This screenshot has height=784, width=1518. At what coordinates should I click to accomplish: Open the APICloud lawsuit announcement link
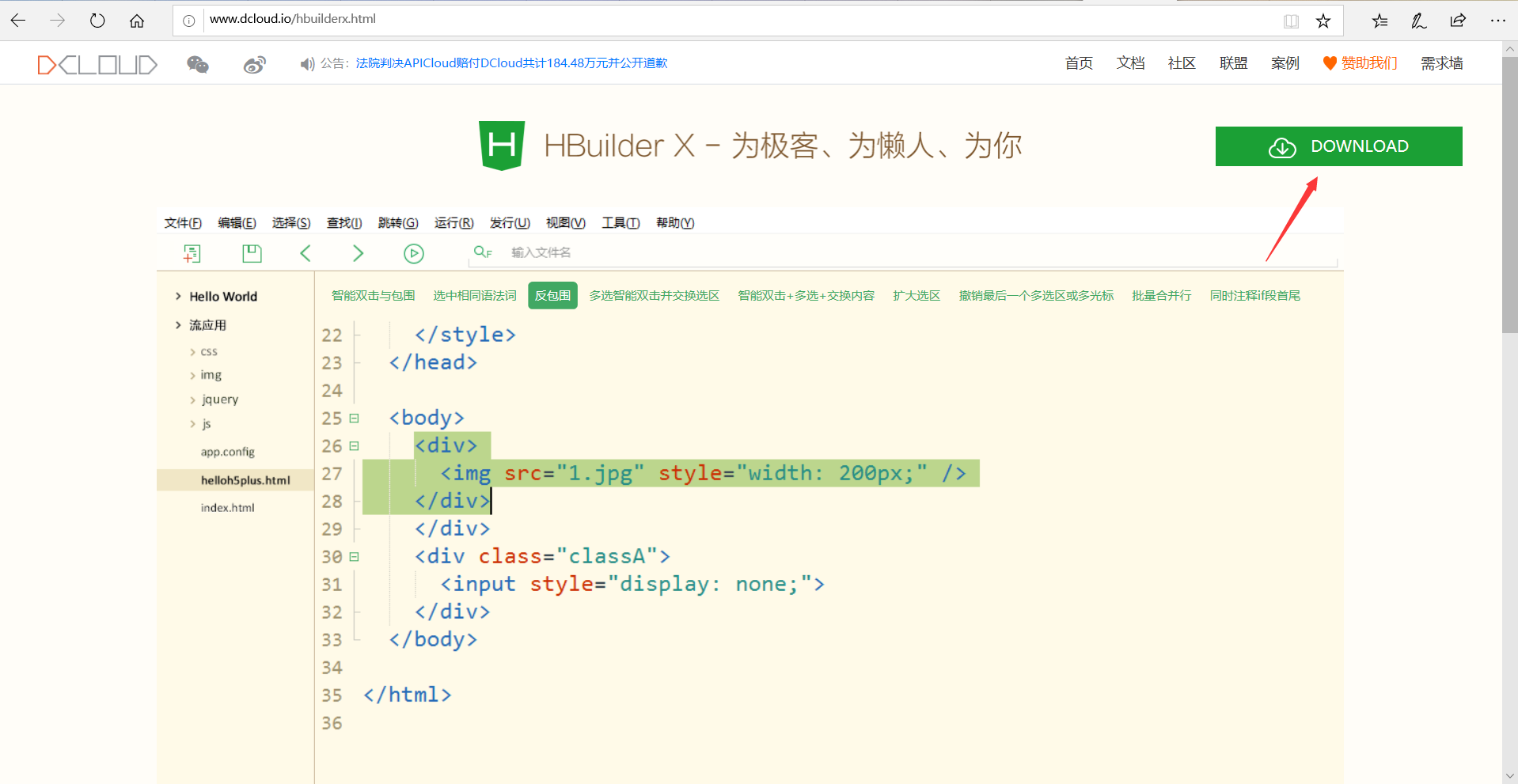510,63
